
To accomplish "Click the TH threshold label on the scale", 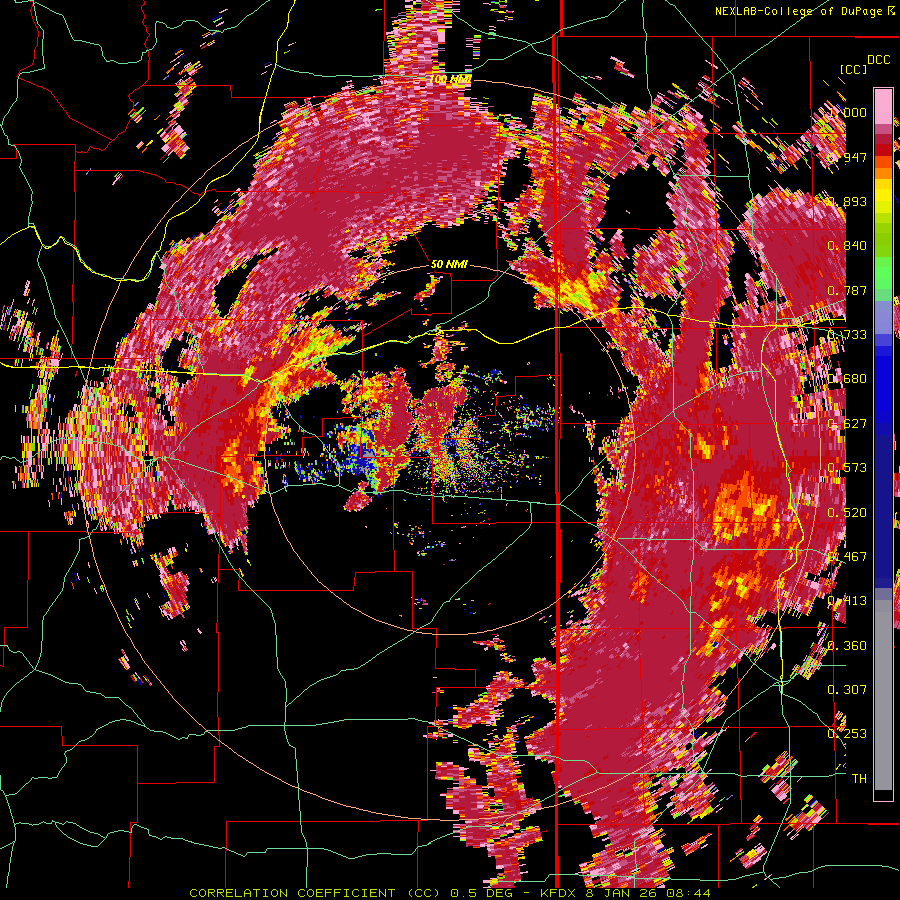I will tap(859, 779).
